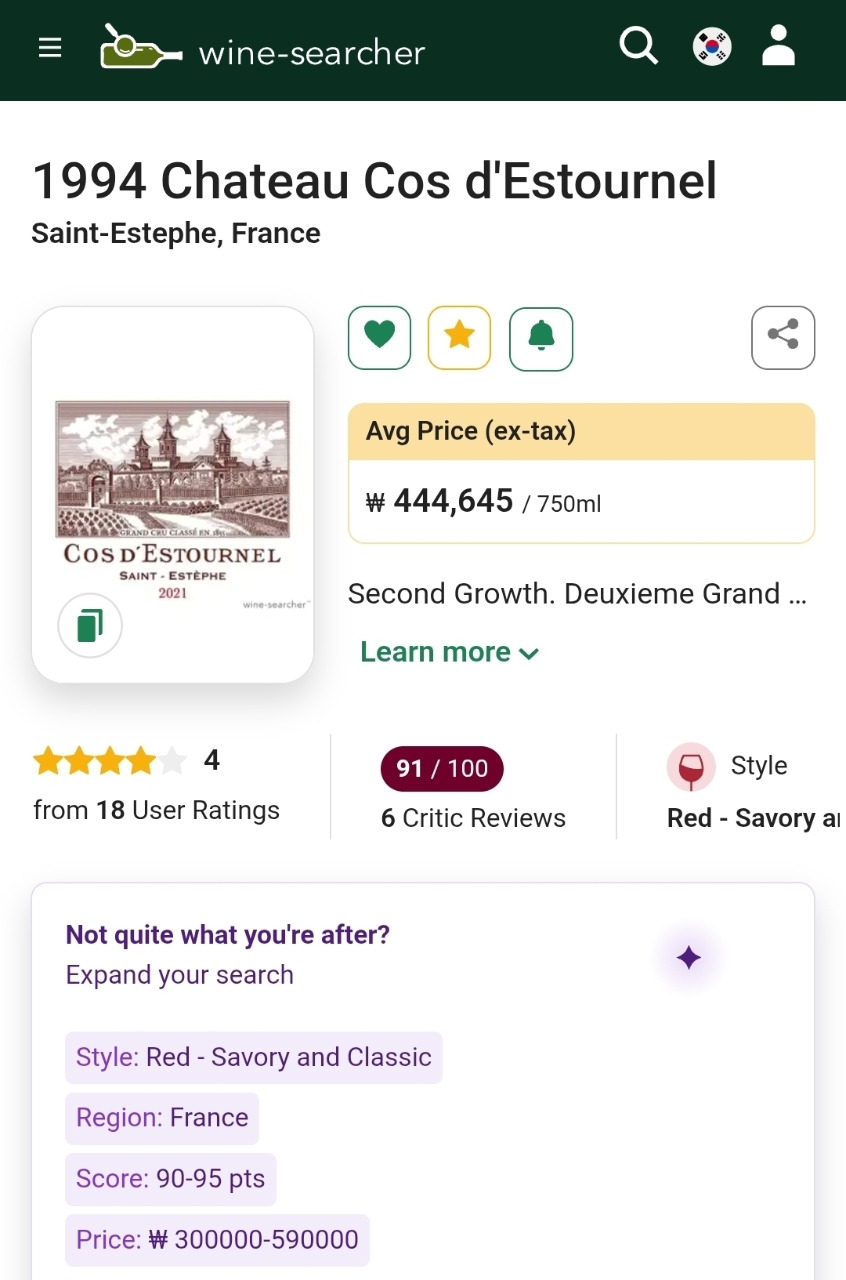Screen dimensions: 846x1280
Task: Click the 91 / 100 score badge
Action: [x=442, y=768]
